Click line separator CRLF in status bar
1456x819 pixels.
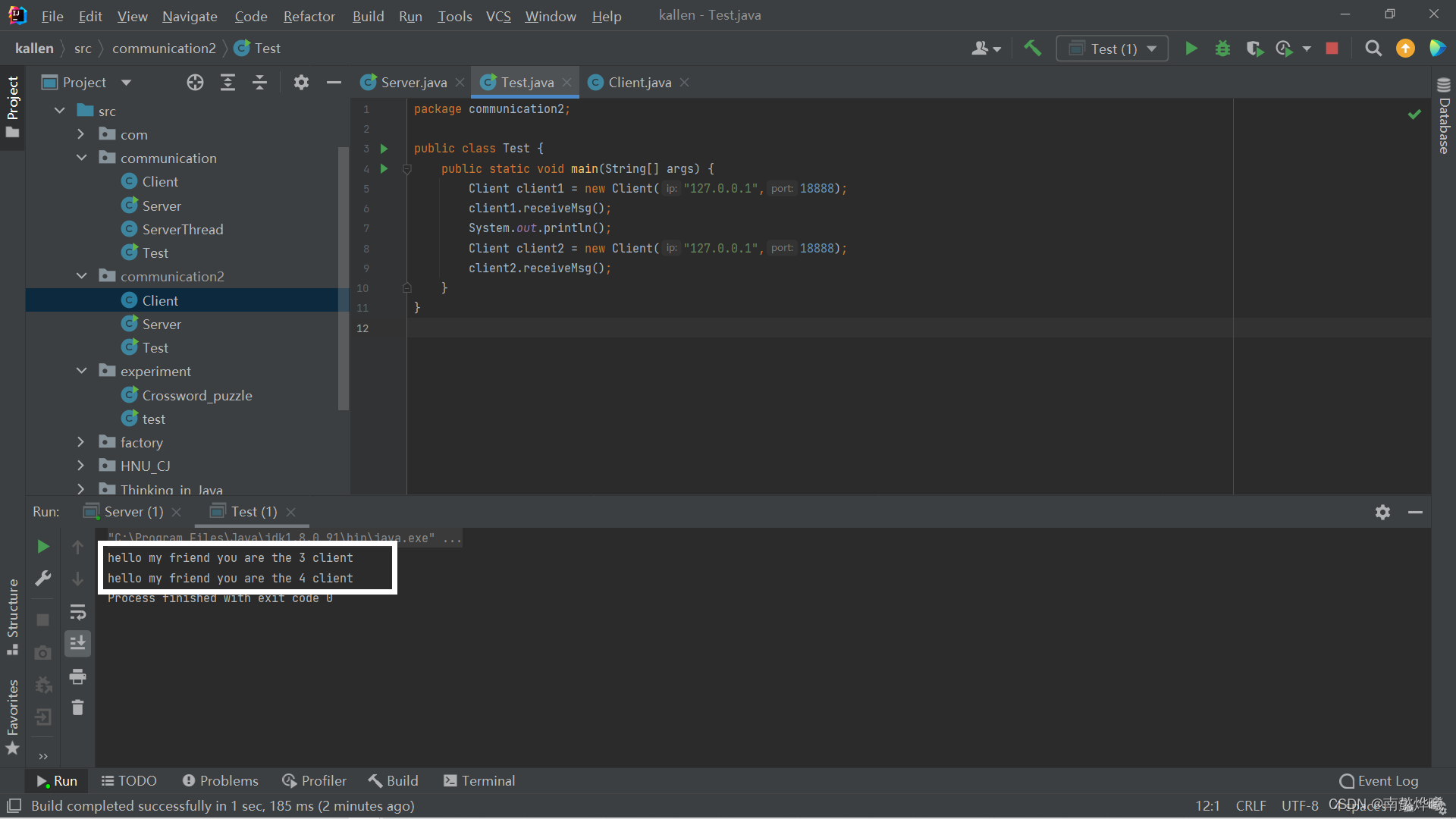point(1250,805)
